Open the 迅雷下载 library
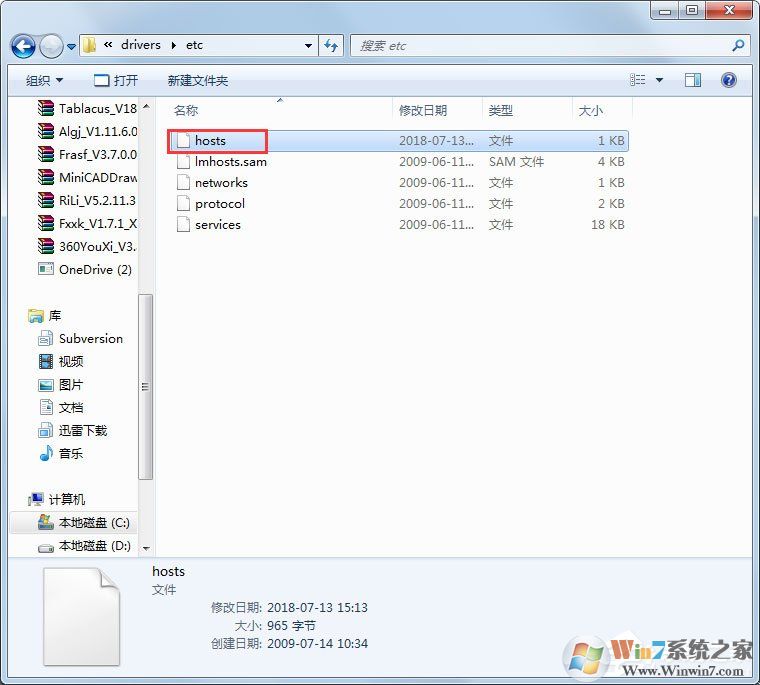 pyautogui.click(x=73, y=430)
